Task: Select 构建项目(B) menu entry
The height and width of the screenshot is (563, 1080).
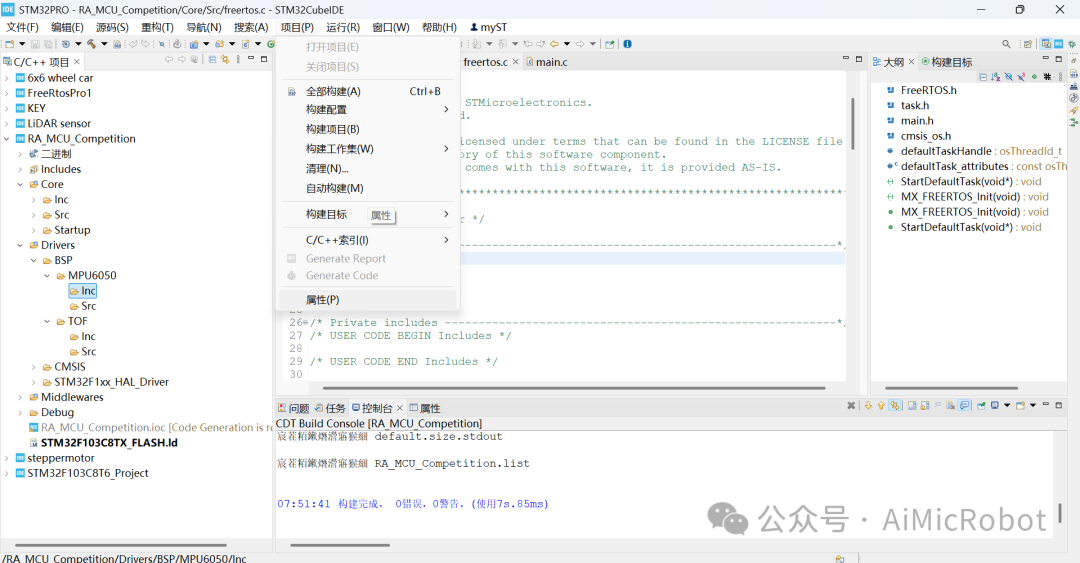Action: pos(368,129)
